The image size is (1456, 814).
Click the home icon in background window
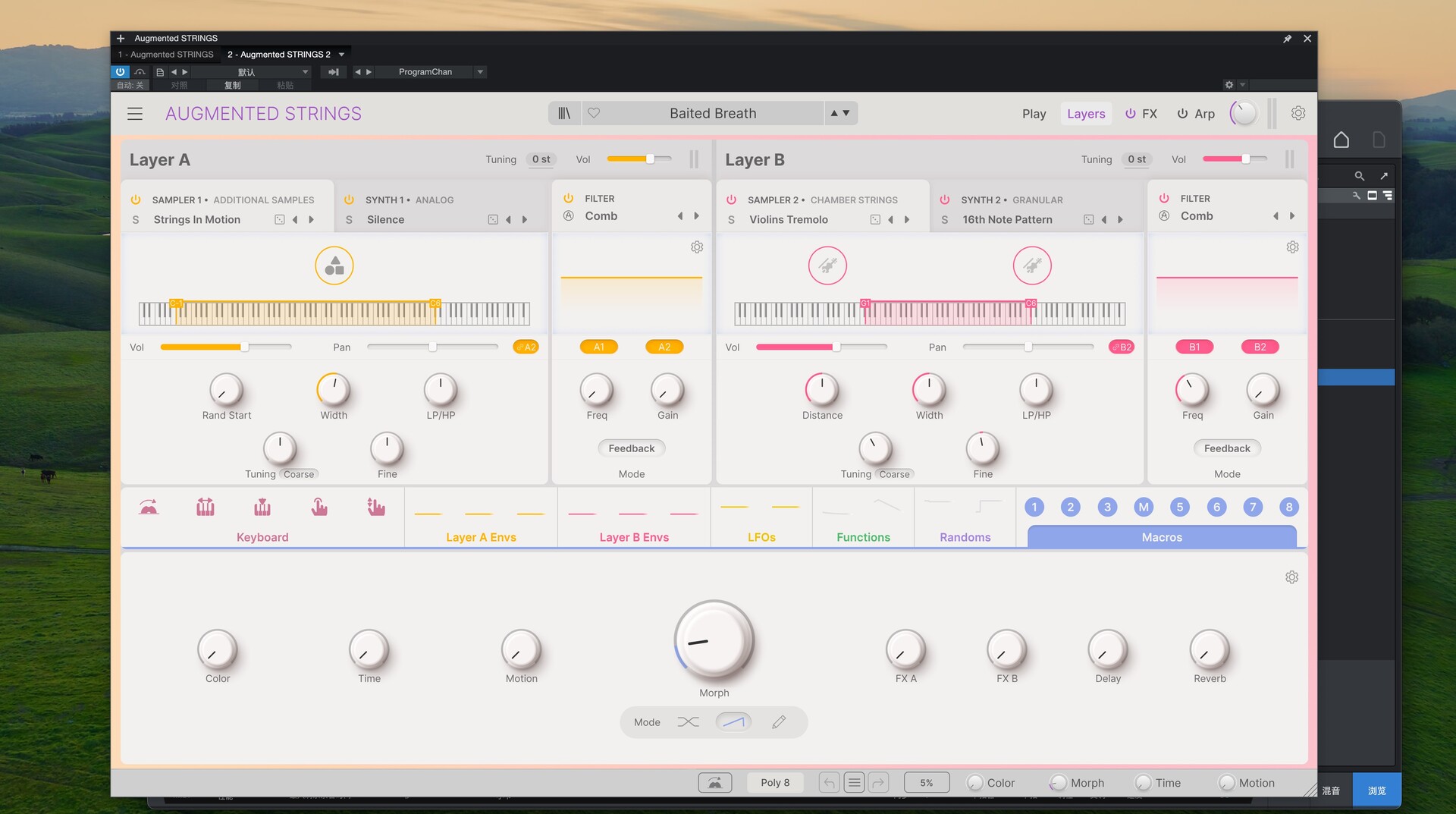[x=1341, y=140]
